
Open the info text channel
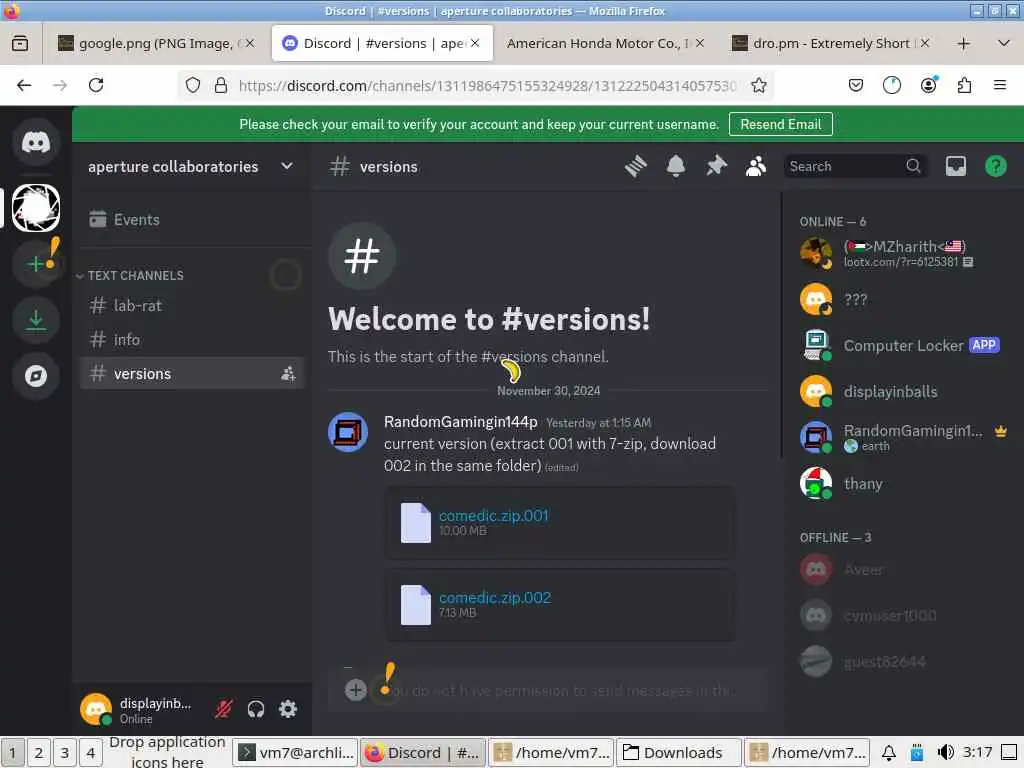click(x=192, y=340)
